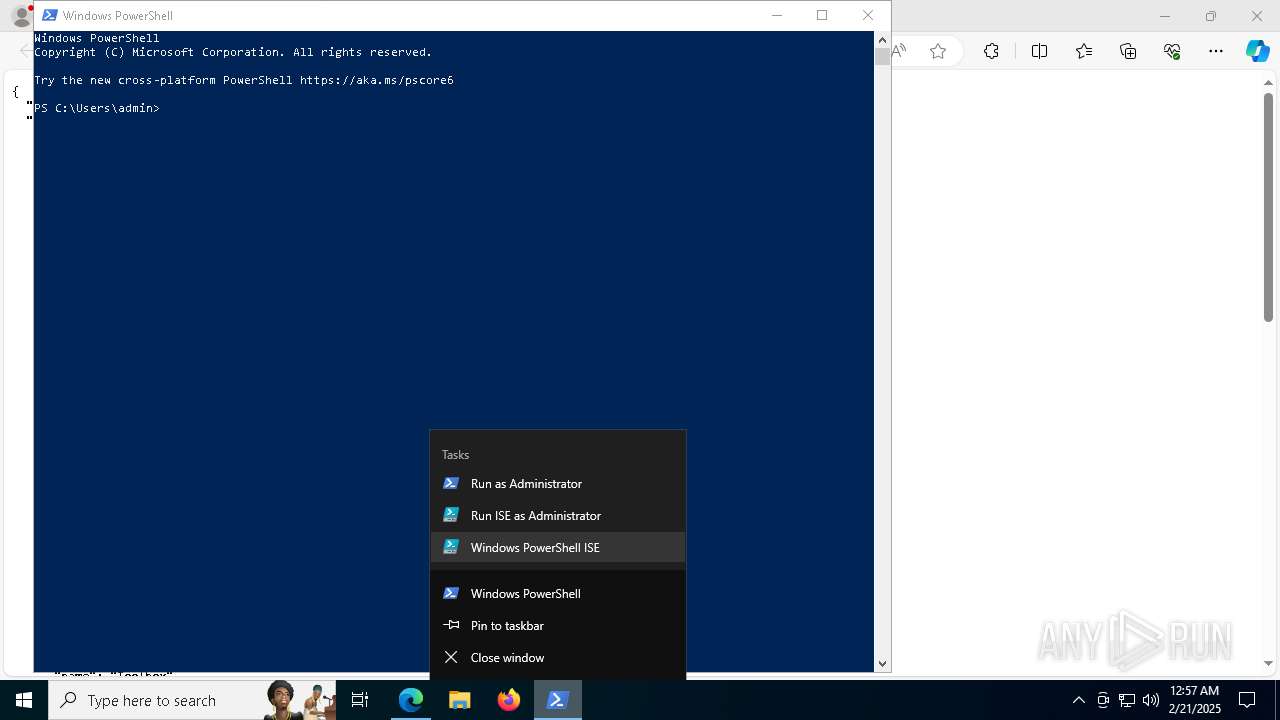
Task: Minimize the Windows PowerShell window
Action: (x=777, y=15)
